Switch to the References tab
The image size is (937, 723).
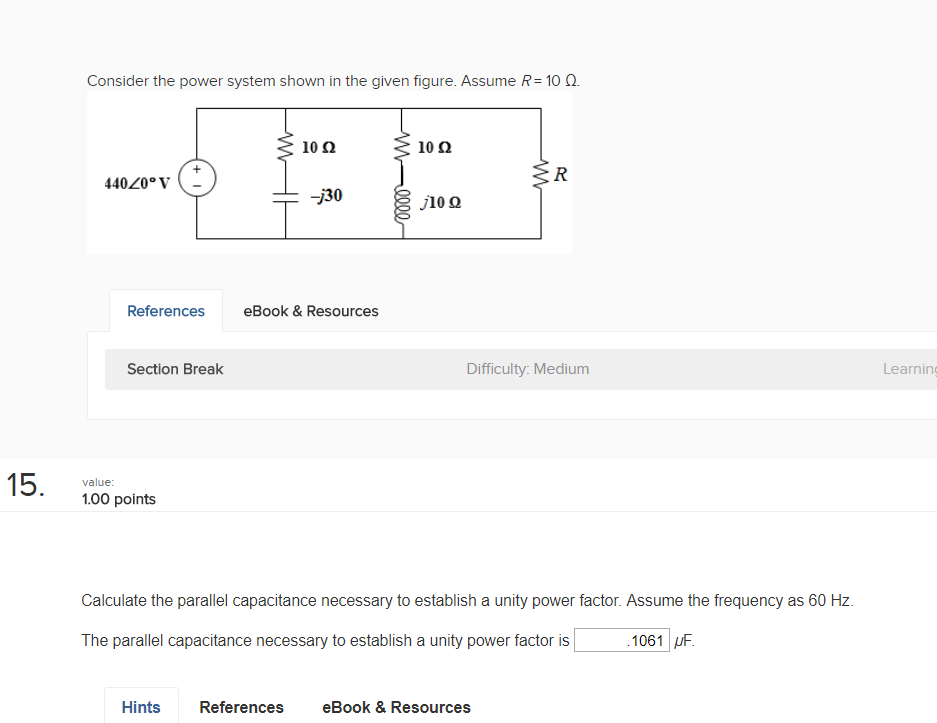point(165,311)
